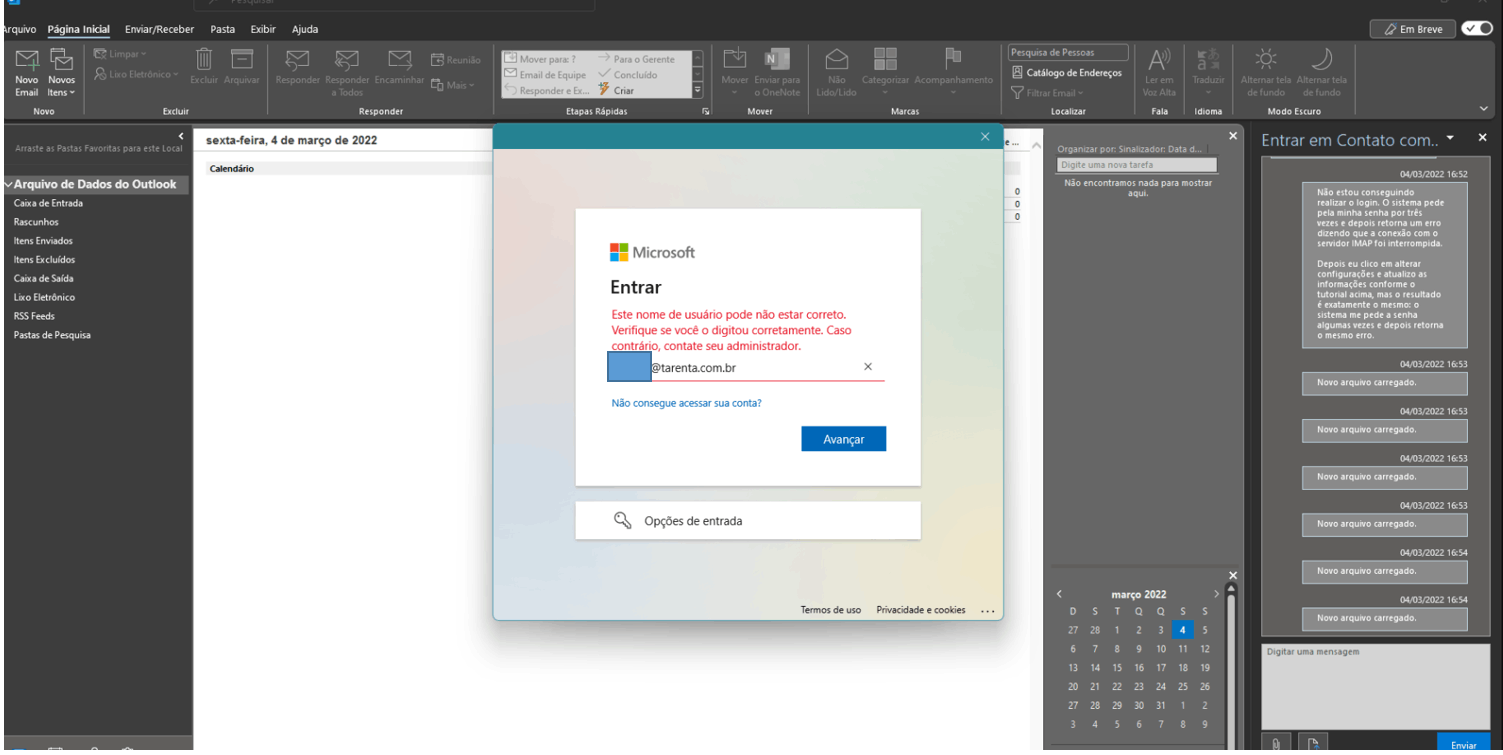Switch to the Enviar/Receber tab

[x=159, y=29]
